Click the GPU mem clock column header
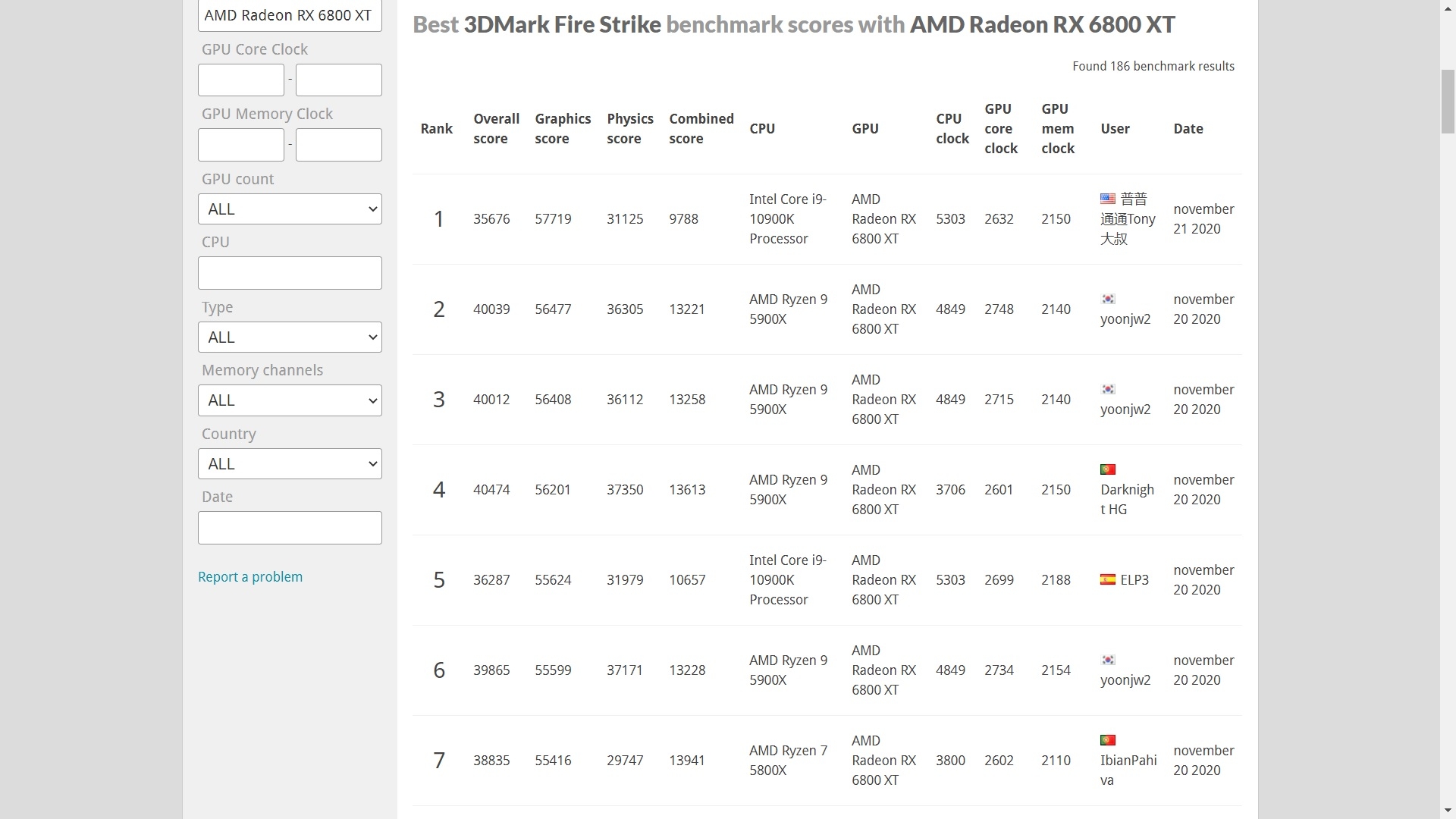1456x819 pixels. tap(1058, 129)
